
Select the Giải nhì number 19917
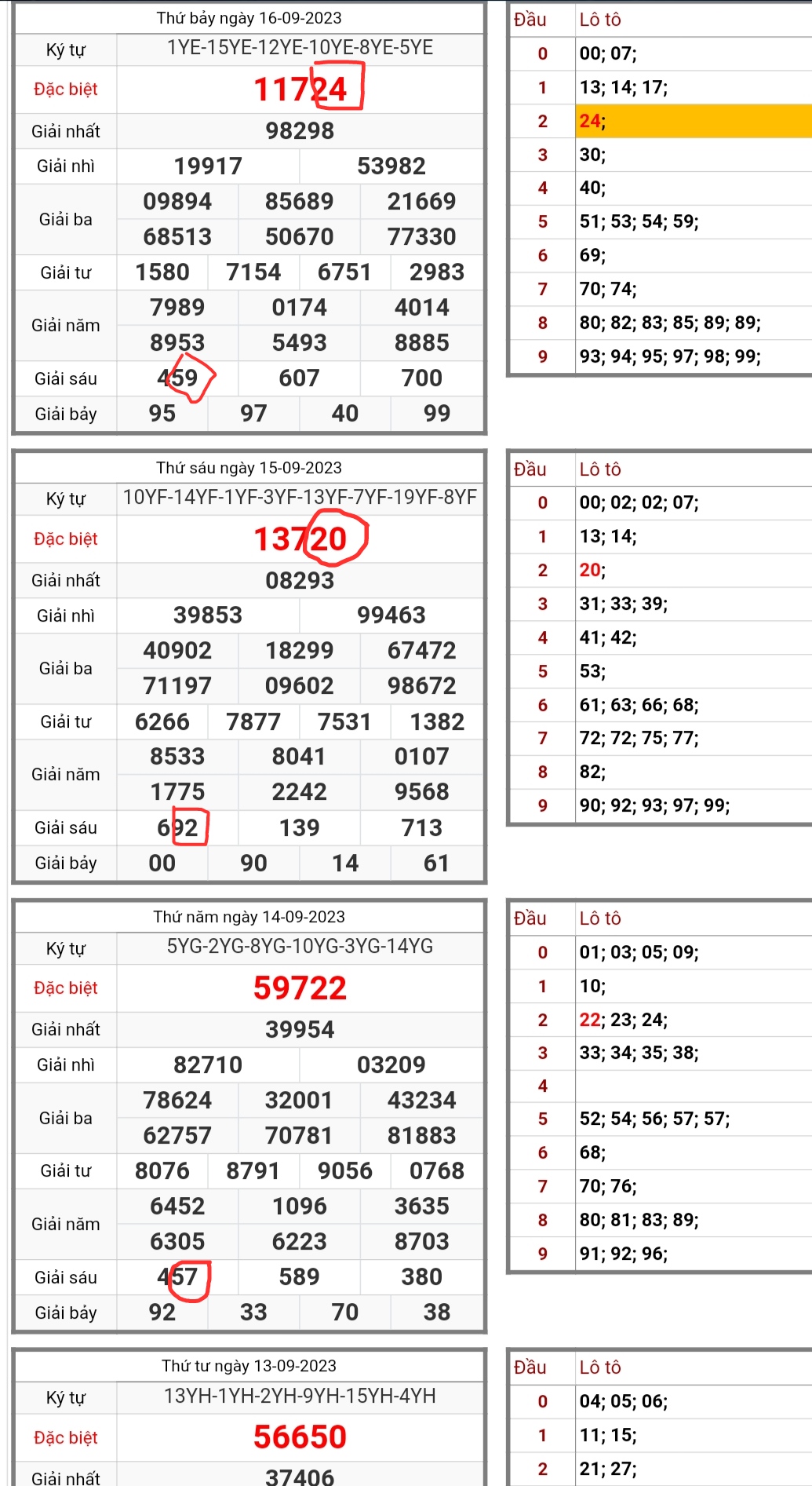tap(208, 166)
